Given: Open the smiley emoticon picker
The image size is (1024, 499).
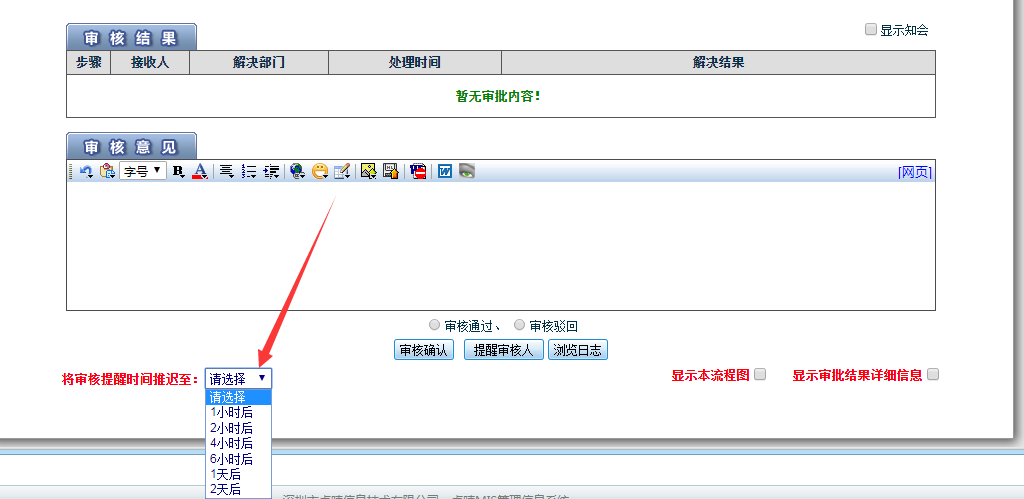Looking at the screenshot, I should (x=319, y=172).
